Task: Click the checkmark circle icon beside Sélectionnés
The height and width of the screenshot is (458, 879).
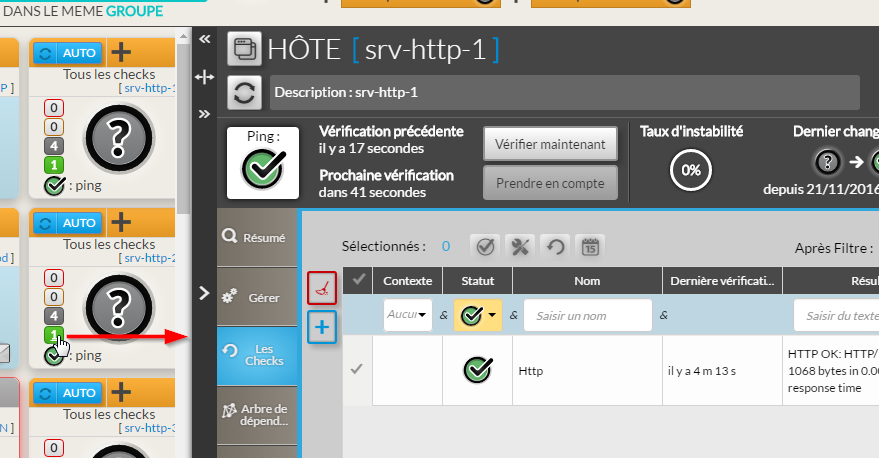Action: pos(484,246)
